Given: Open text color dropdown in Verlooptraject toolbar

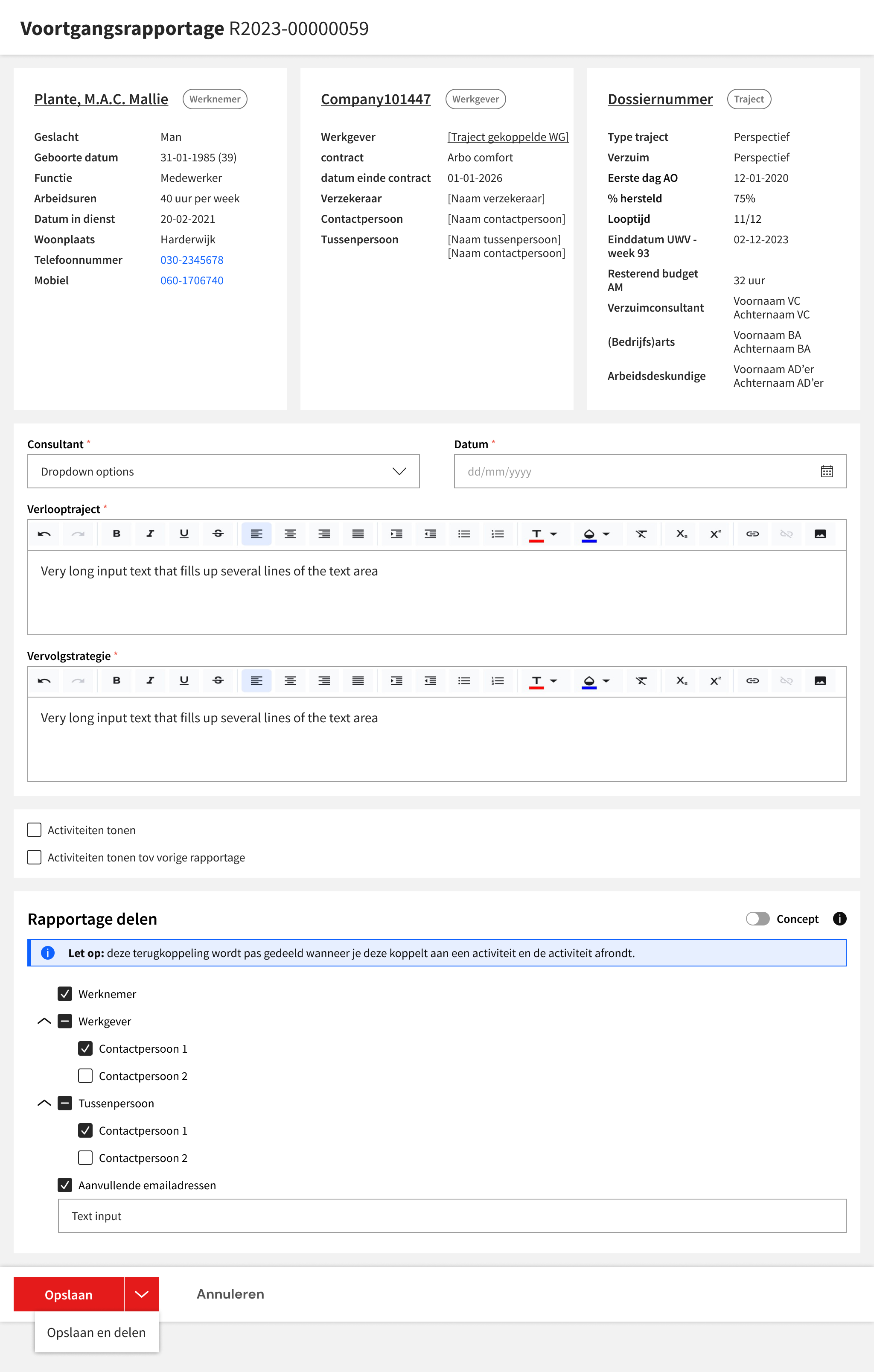Looking at the screenshot, I should click(x=553, y=534).
